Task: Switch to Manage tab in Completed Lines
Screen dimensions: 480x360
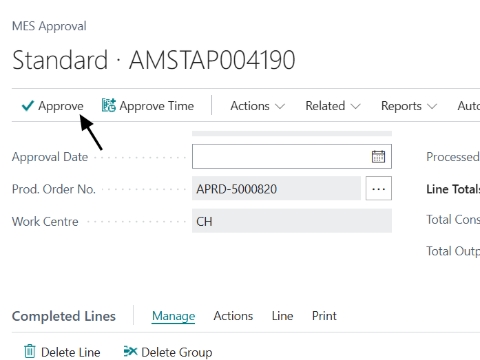Action: pos(173,316)
